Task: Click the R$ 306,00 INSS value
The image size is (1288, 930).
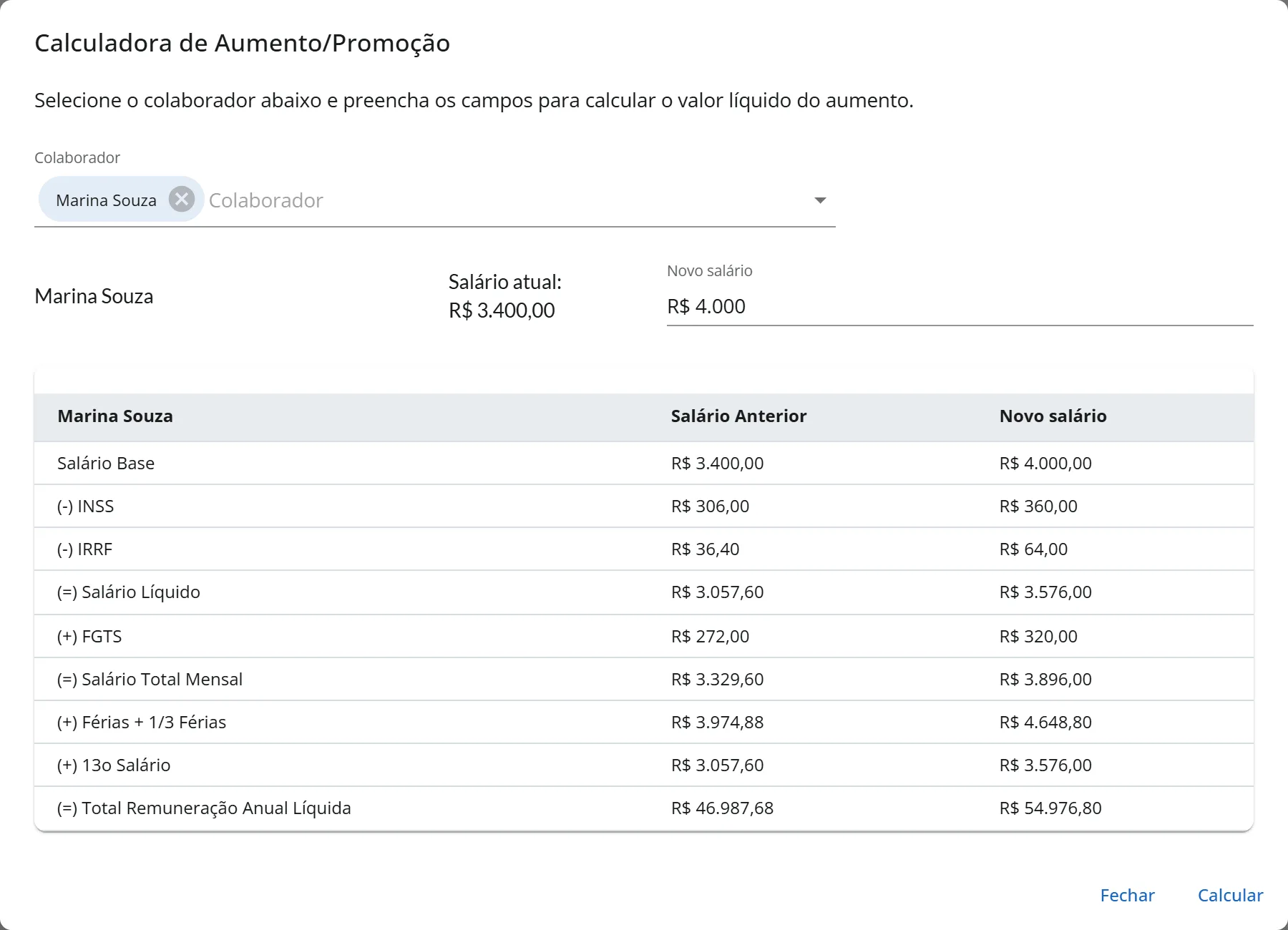Action: click(x=710, y=506)
